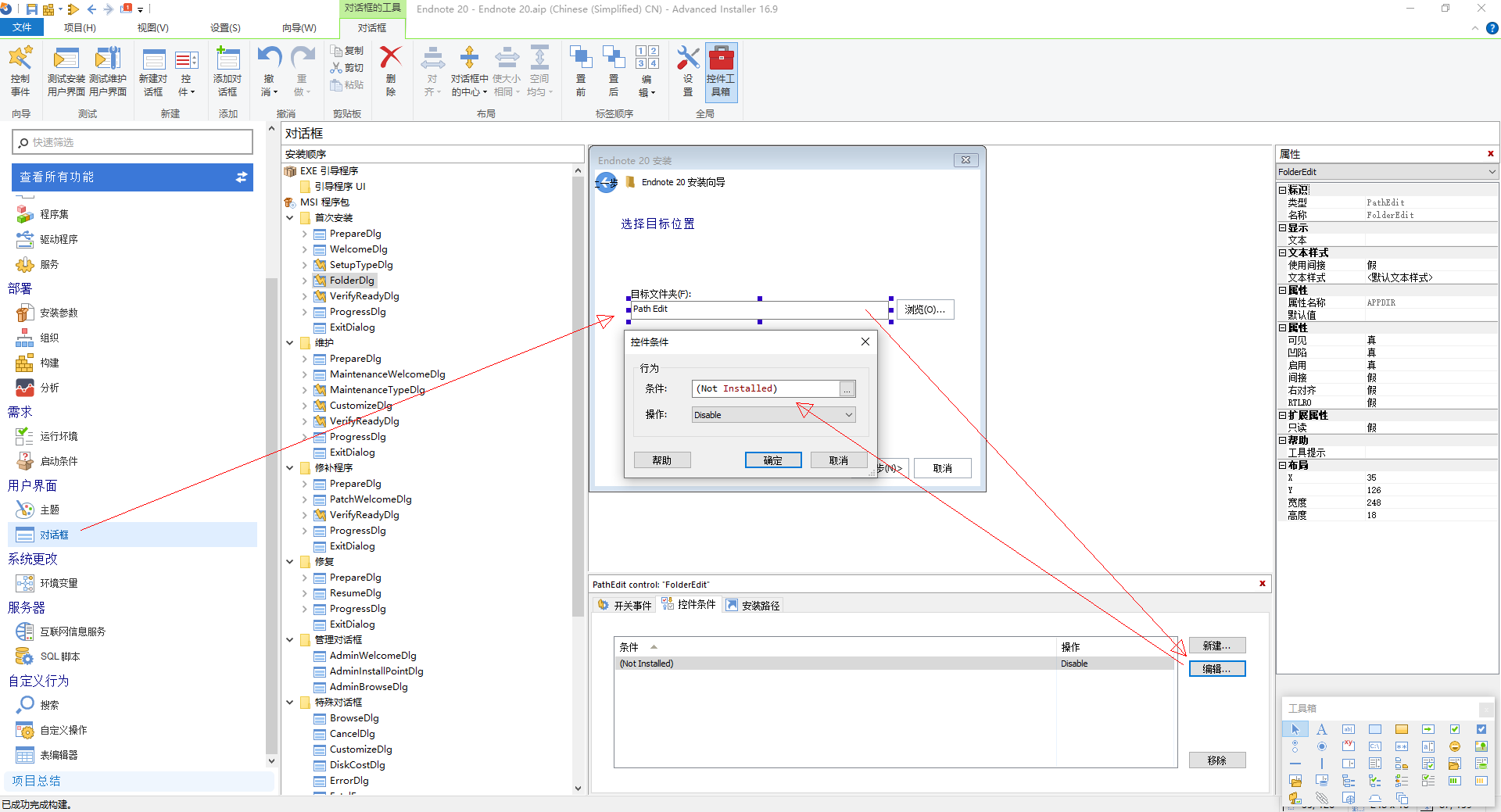Select the green progress bar tool in 工具箱
Viewport: 1501px width, 812px height.
[1455, 781]
